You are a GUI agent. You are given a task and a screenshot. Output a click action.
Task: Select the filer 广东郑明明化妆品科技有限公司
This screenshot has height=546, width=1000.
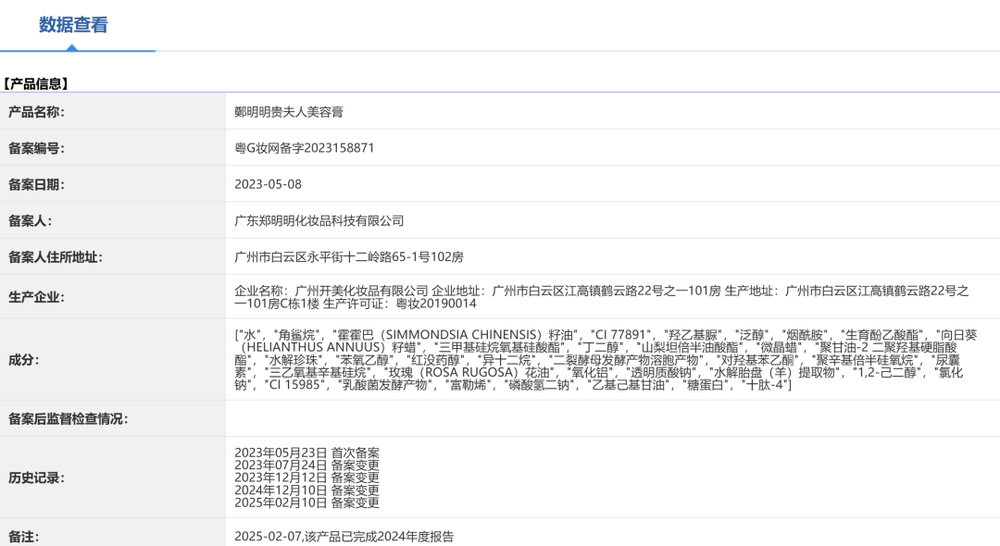pos(319,221)
